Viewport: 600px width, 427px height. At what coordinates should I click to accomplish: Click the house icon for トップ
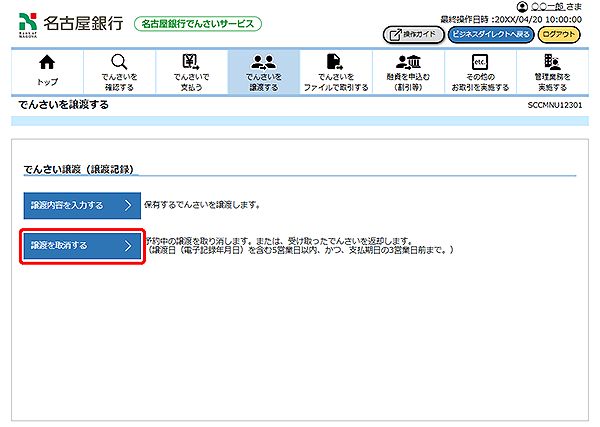(x=46, y=63)
